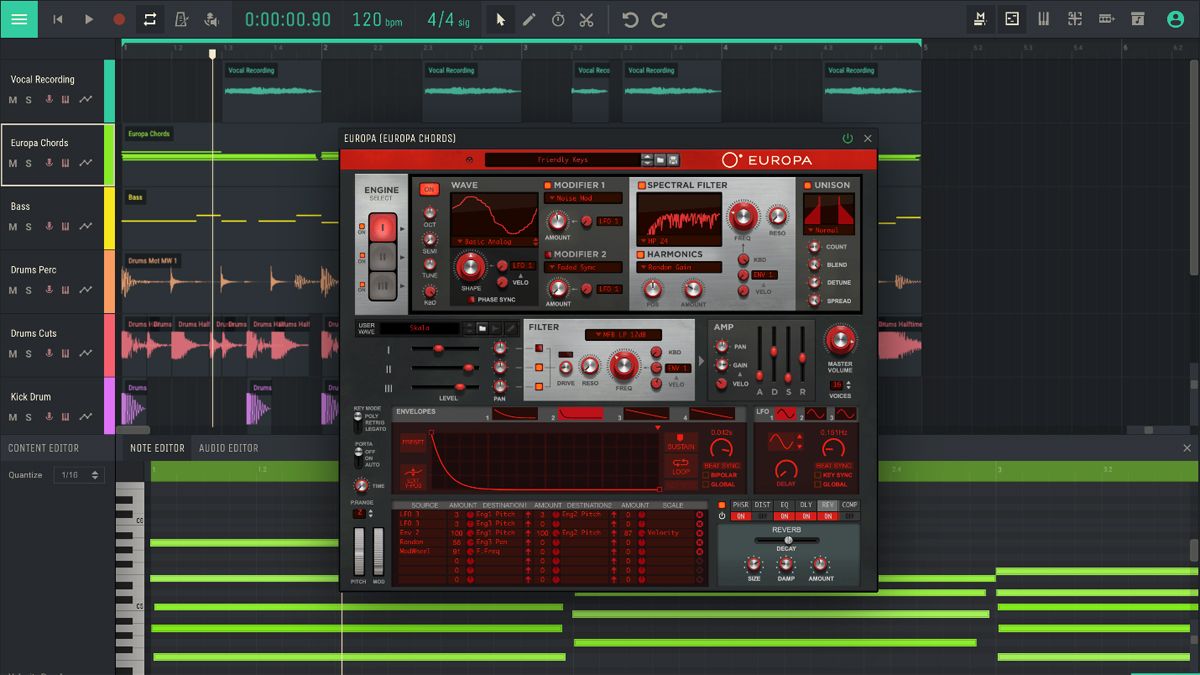
Task: Open the hamburger menu at top left
Action: [x=18, y=18]
